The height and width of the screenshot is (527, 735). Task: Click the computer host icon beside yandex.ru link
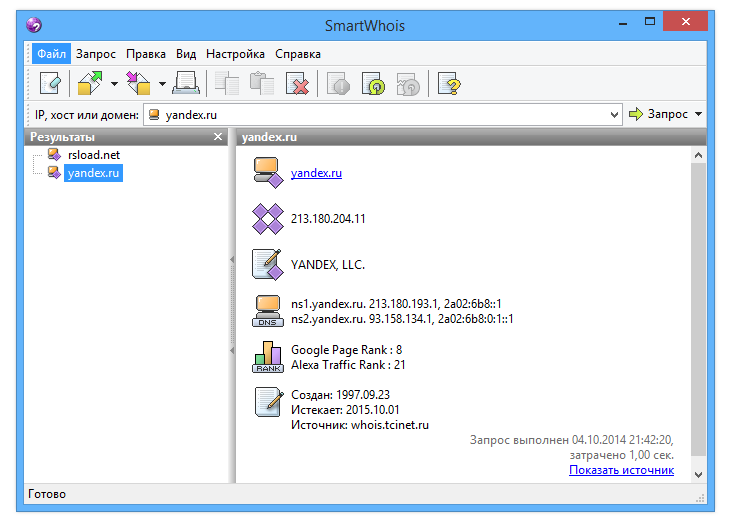pos(268,173)
